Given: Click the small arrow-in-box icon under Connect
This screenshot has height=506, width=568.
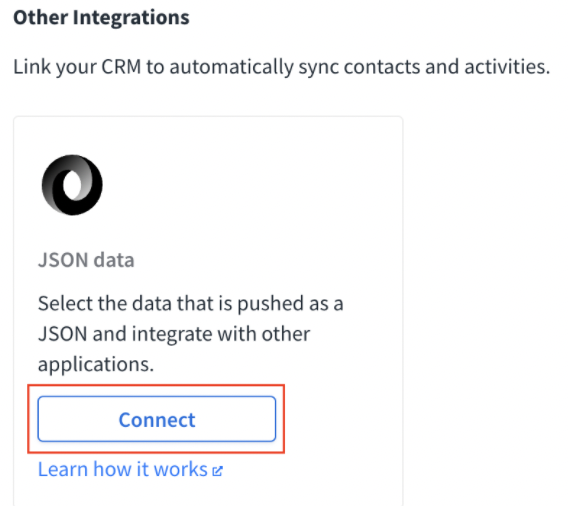Looking at the screenshot, I should pyautogui.click(x=217, y=471).
